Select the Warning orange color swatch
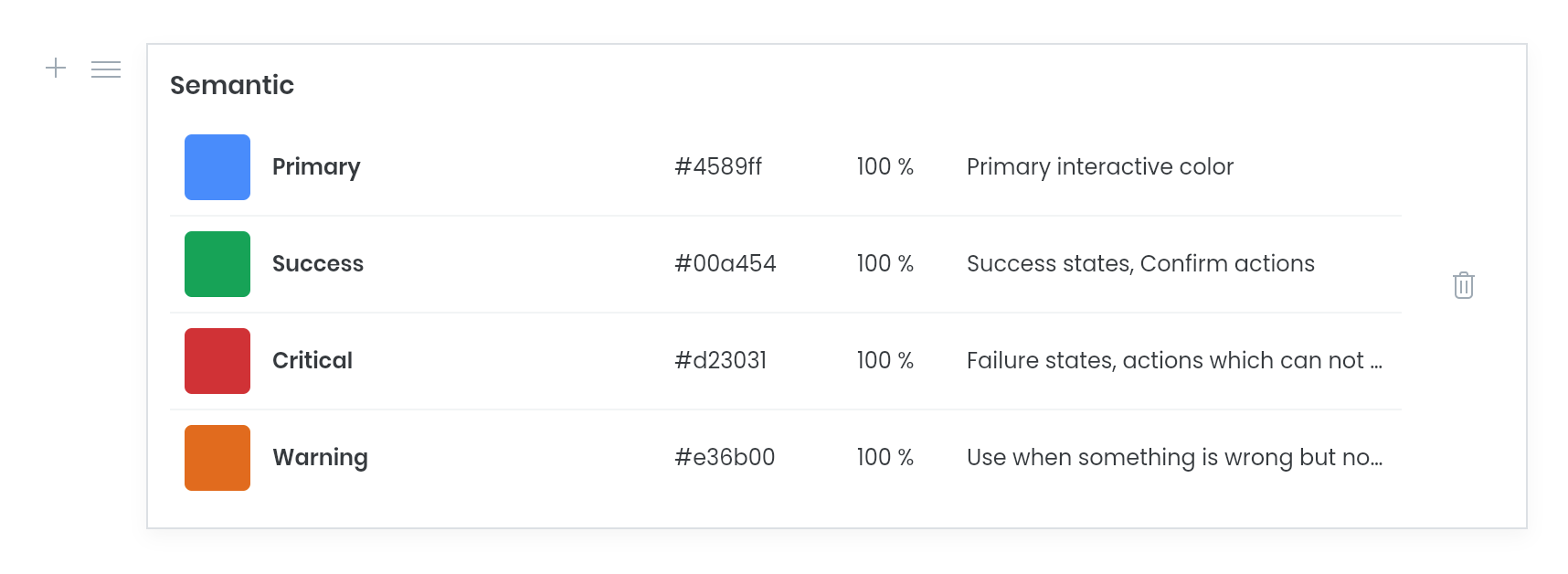Screen dimensions: 1568x574 click(217, 457)
